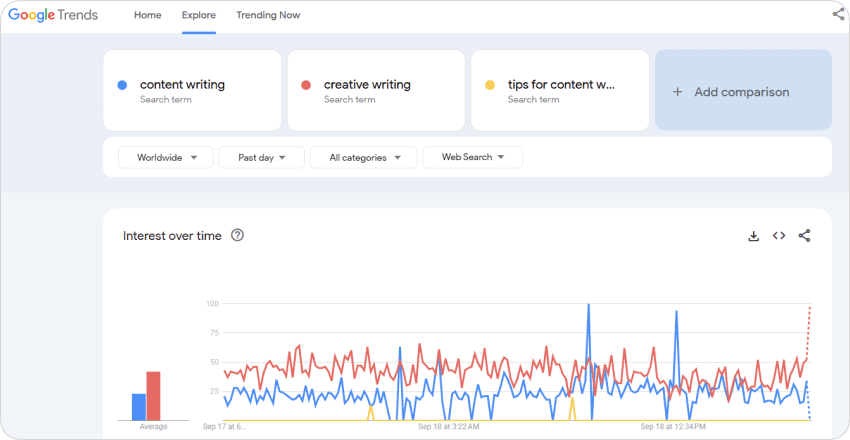Switch to the Trending Now tab
Screen dimensions: 850x440
tap(268, 15)
